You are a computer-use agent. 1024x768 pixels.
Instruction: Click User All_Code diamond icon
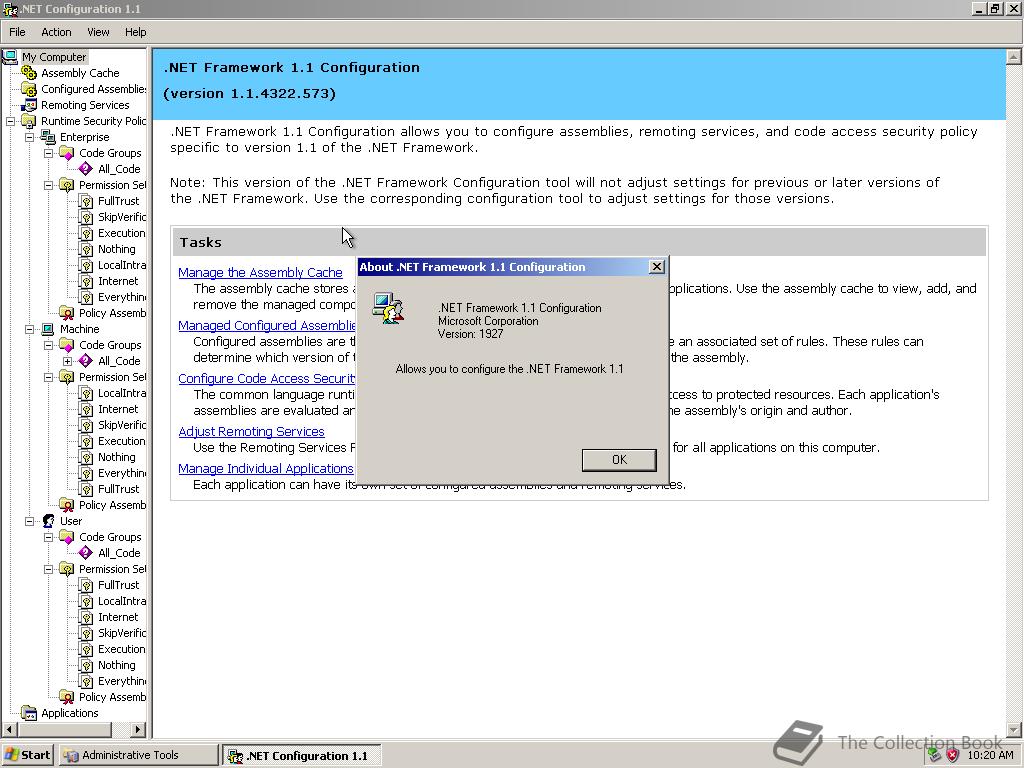coord(86,553)
